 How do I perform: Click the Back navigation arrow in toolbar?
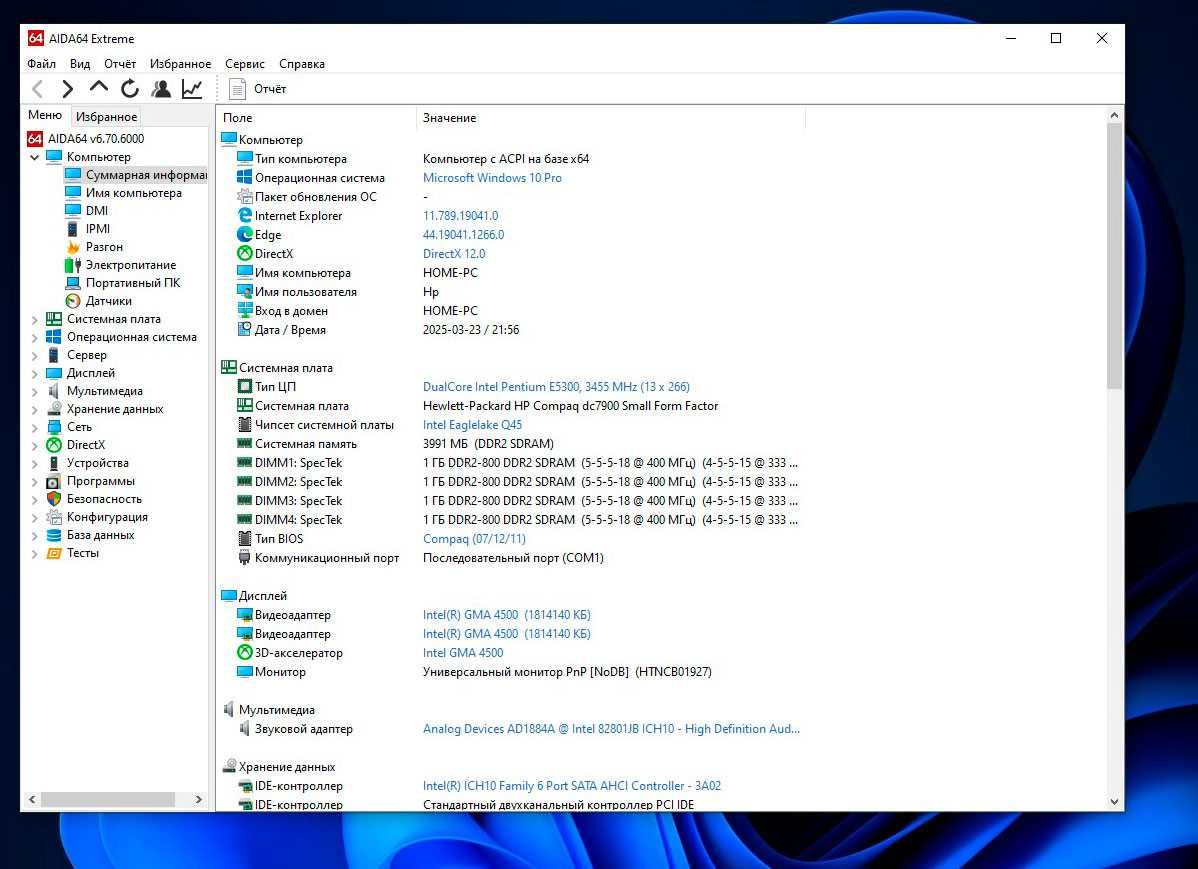[37, 89]
